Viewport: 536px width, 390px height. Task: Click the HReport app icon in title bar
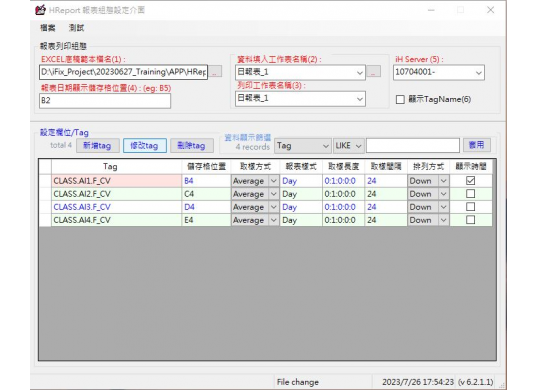40,10
